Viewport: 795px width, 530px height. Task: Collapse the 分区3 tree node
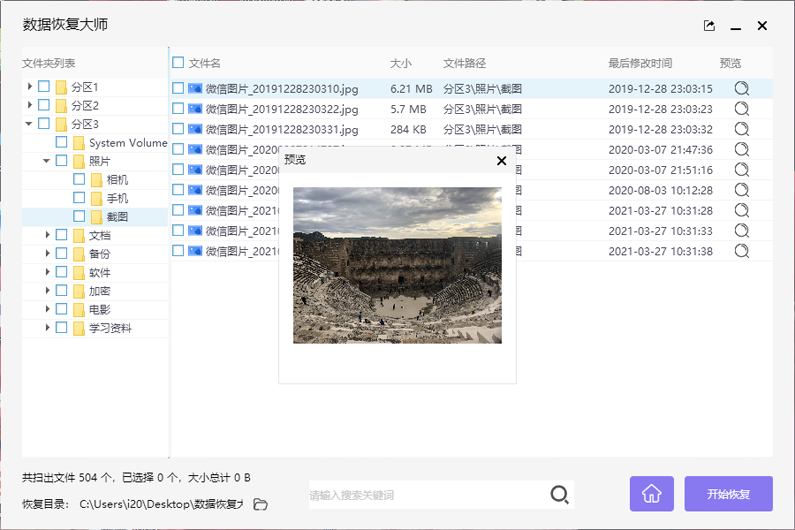coord(29,124)
